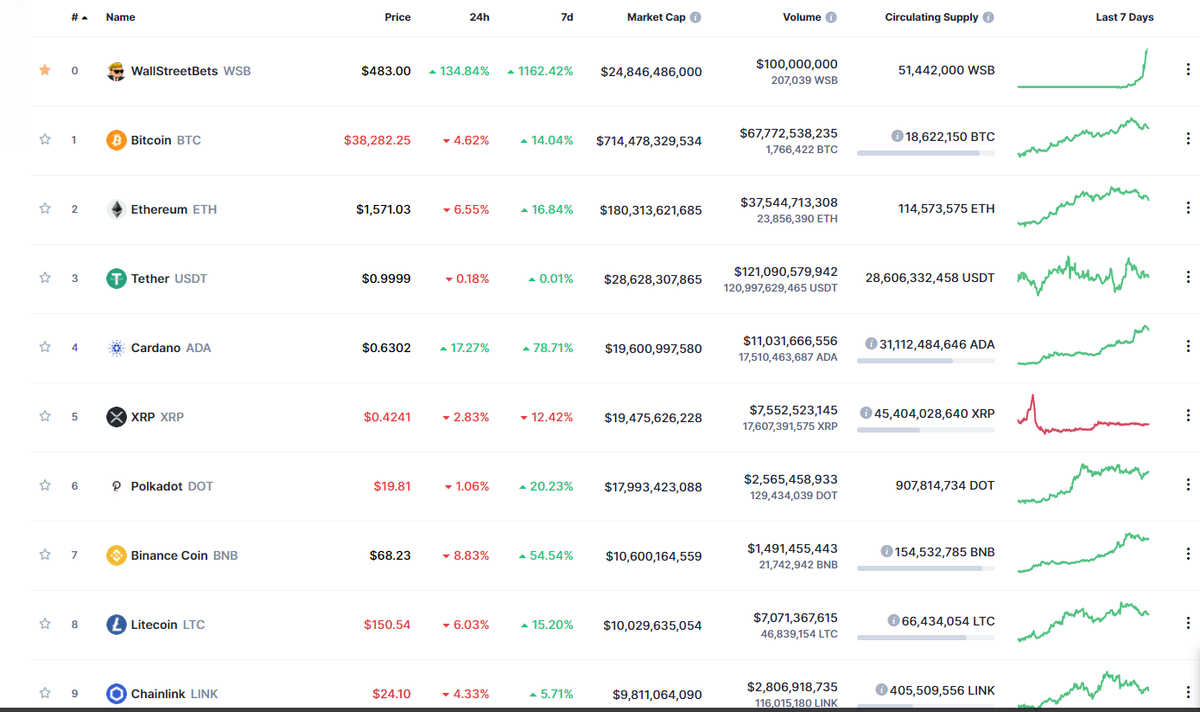Open the info tooltip beside Market Cap
Screen dimensions: 1200x712
[696, 17]
